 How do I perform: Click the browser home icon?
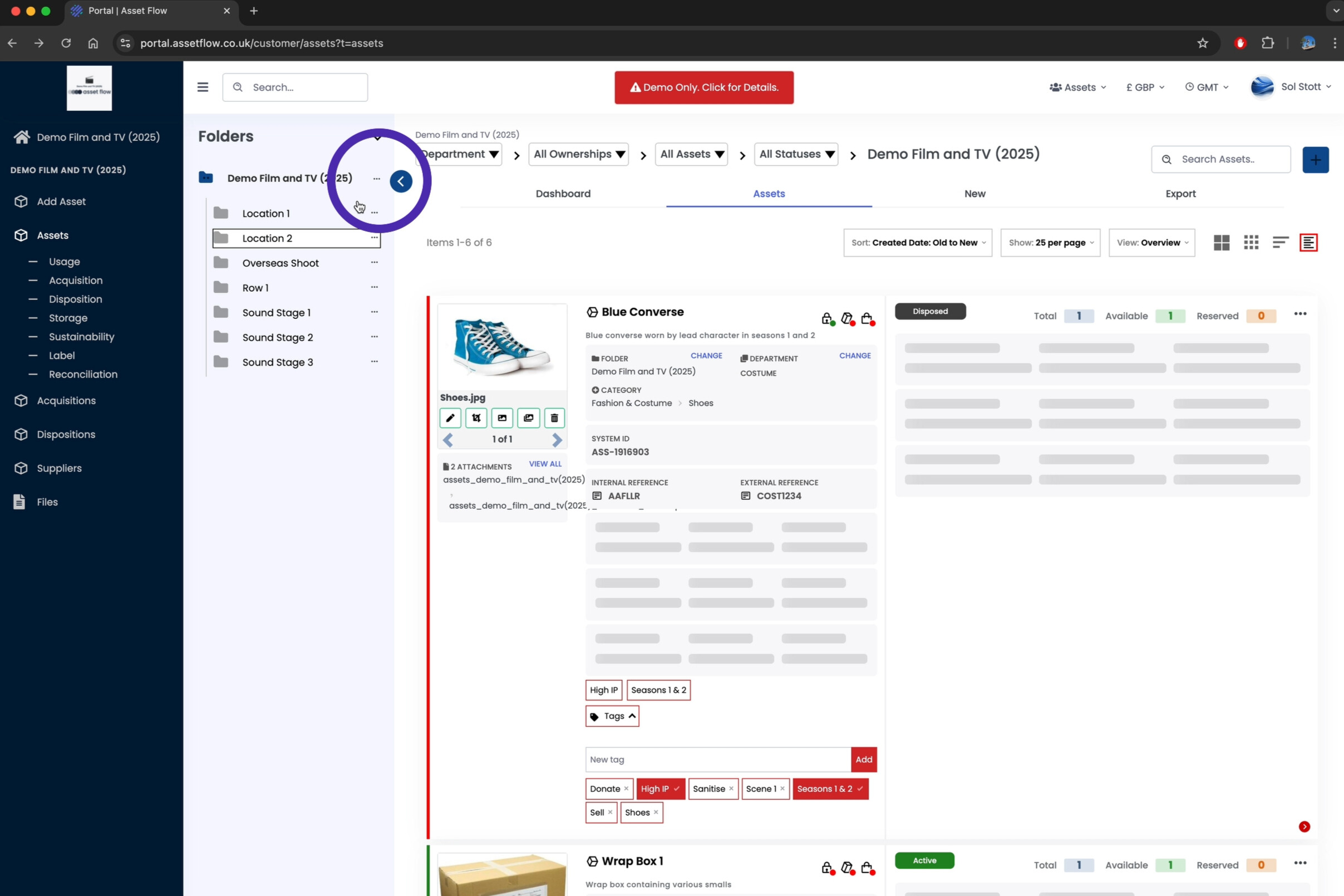[93, 43]
